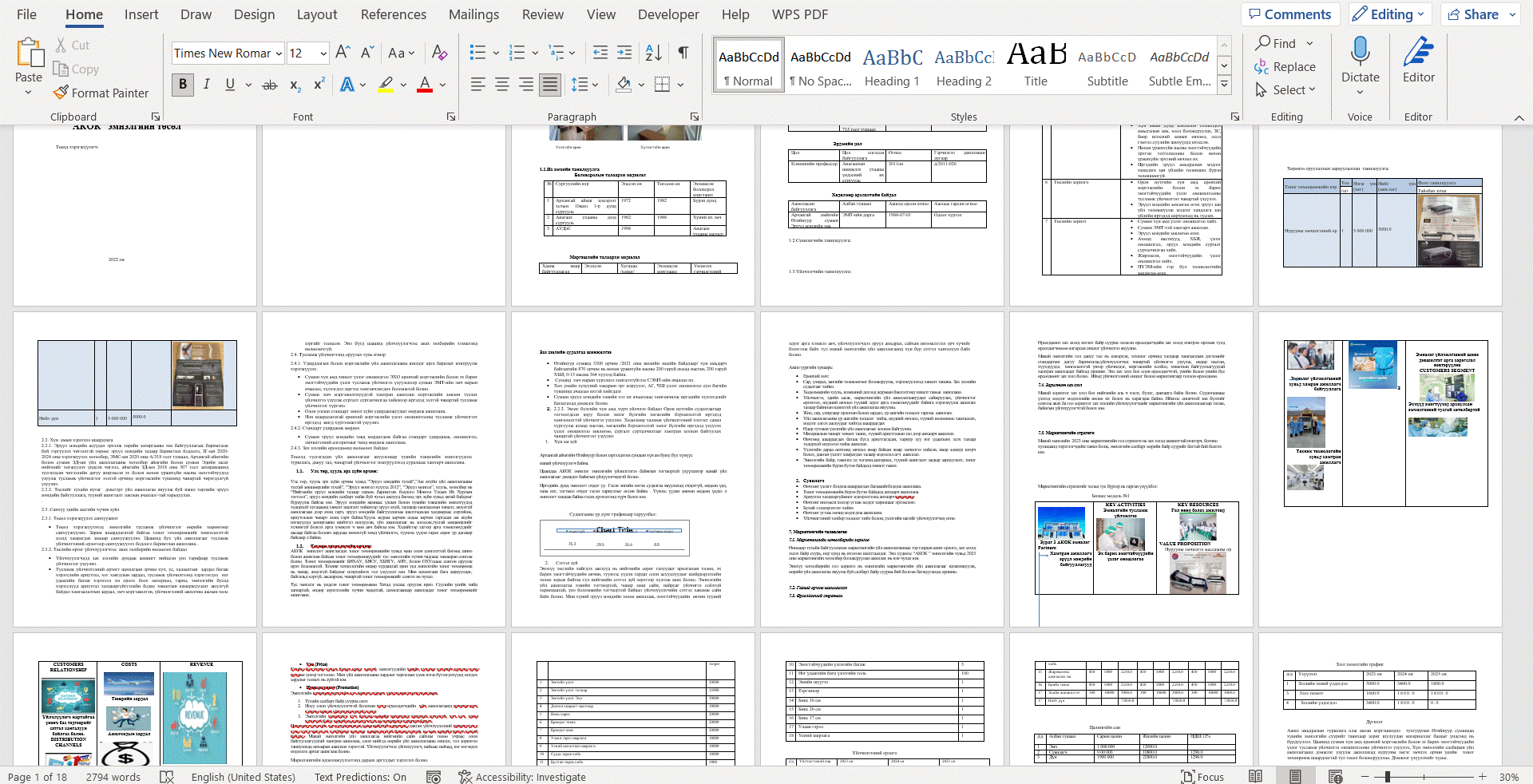The image size is (1533, 784).
Task: Switch to Read Mode view icon
Action: pos(1255,777)
